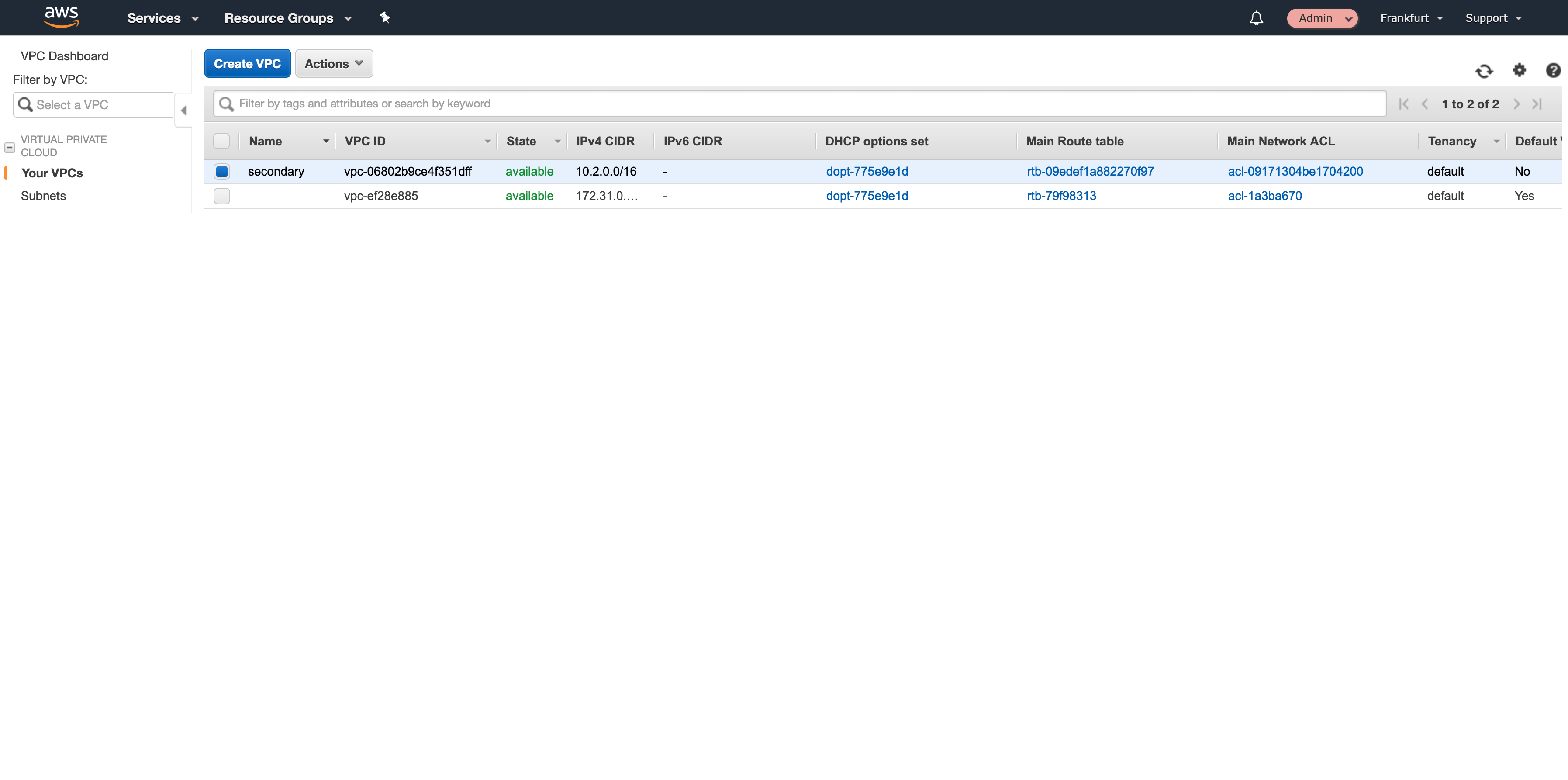
Task: Go to previous page of results
Action: (1424, 104)
